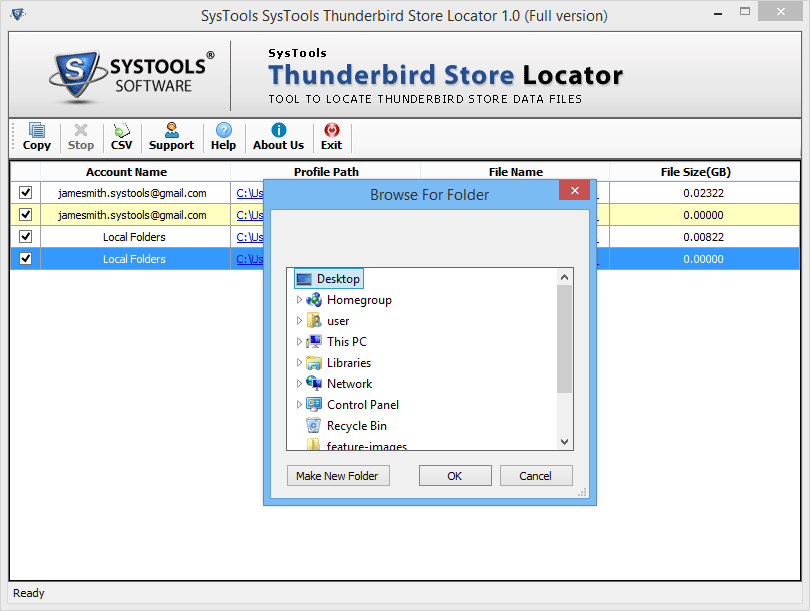Expand the Network tree node
This screenshot has width=810, height=611.
point(299,384)
